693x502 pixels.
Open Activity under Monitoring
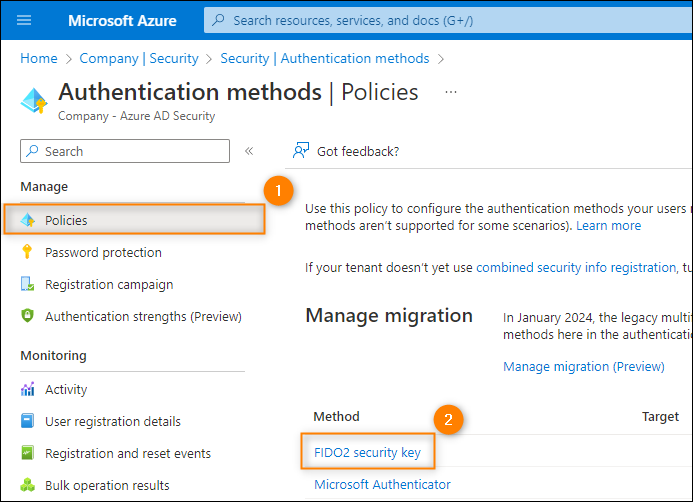(66, 389)
